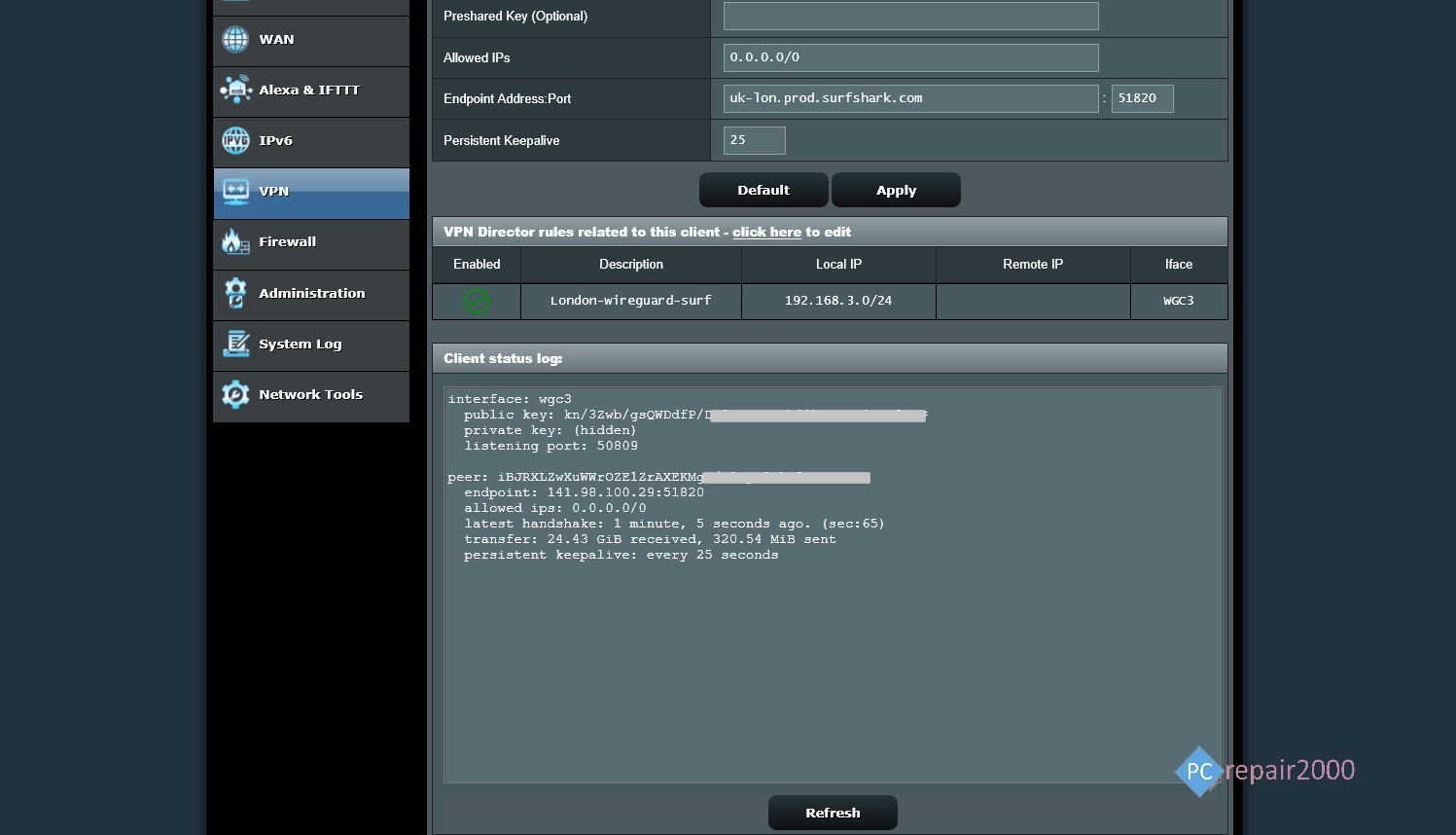This screenshot has width=1456, height=835.
Task: Open the WAN menu item
Action: pyautogui.click(x=311, y=41)
